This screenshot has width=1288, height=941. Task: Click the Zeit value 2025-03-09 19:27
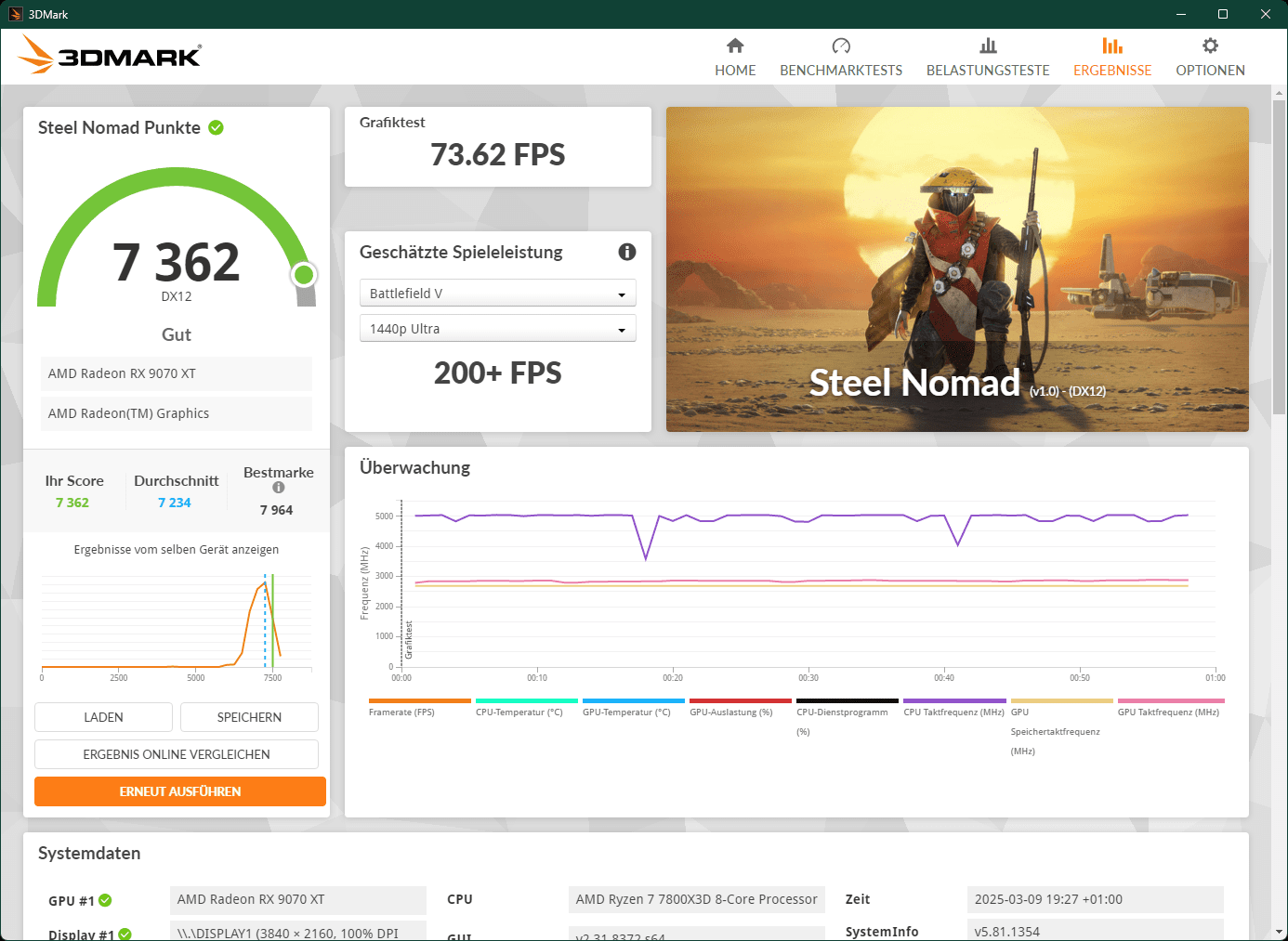pyautogui.click(x=1095, y=899)
